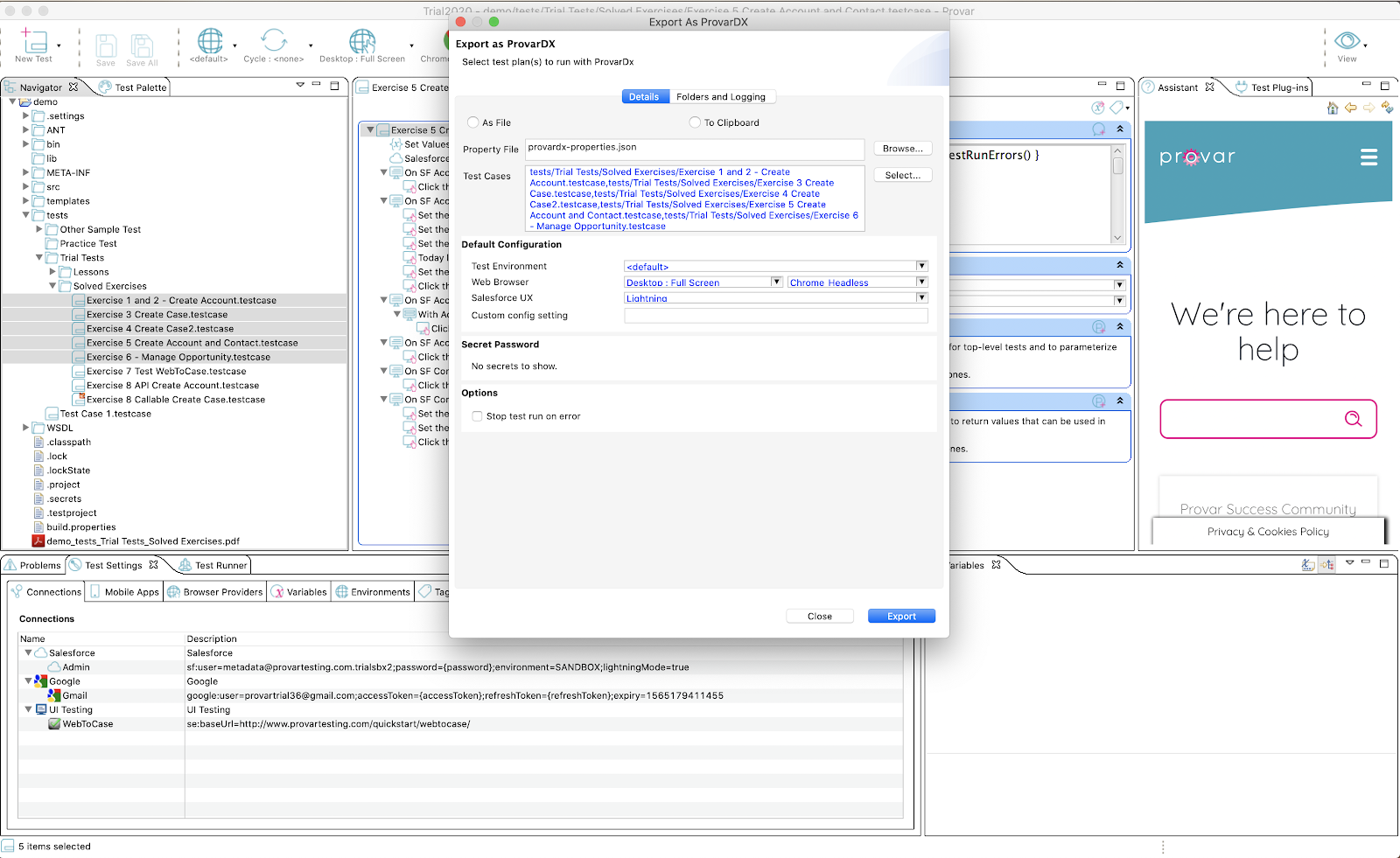The height and width of the screenshot is (858, 1400).
Task: Collapse the Salesforce connection group
Action: [x=28, y=652]
